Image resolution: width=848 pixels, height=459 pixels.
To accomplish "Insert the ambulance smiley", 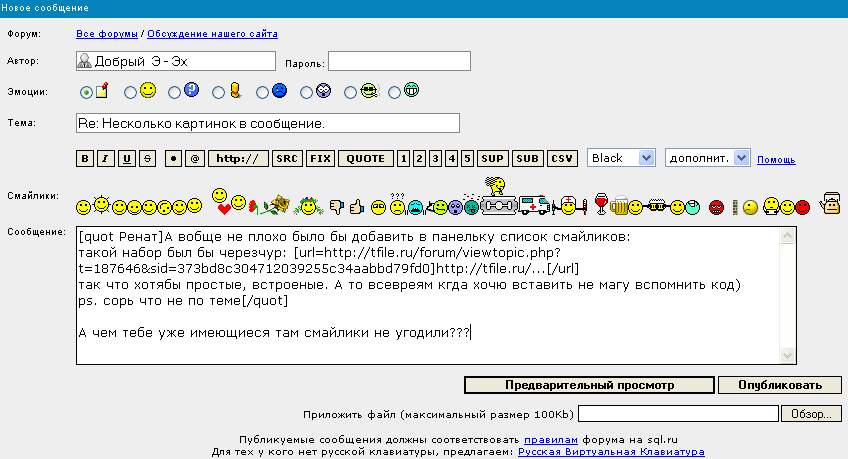I will tap(537, 205).
